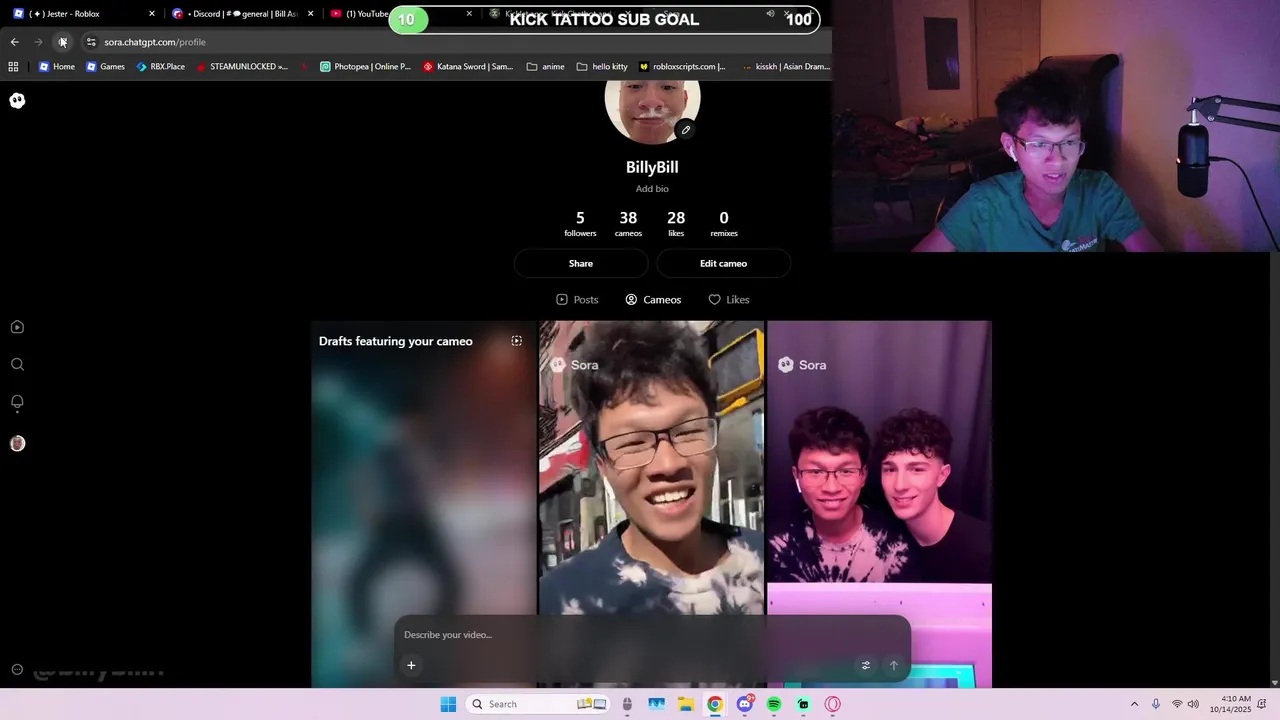Open the search icon in Sora sidebar
This screenshot has height=720, width=1280.
(x=17, y=365)
